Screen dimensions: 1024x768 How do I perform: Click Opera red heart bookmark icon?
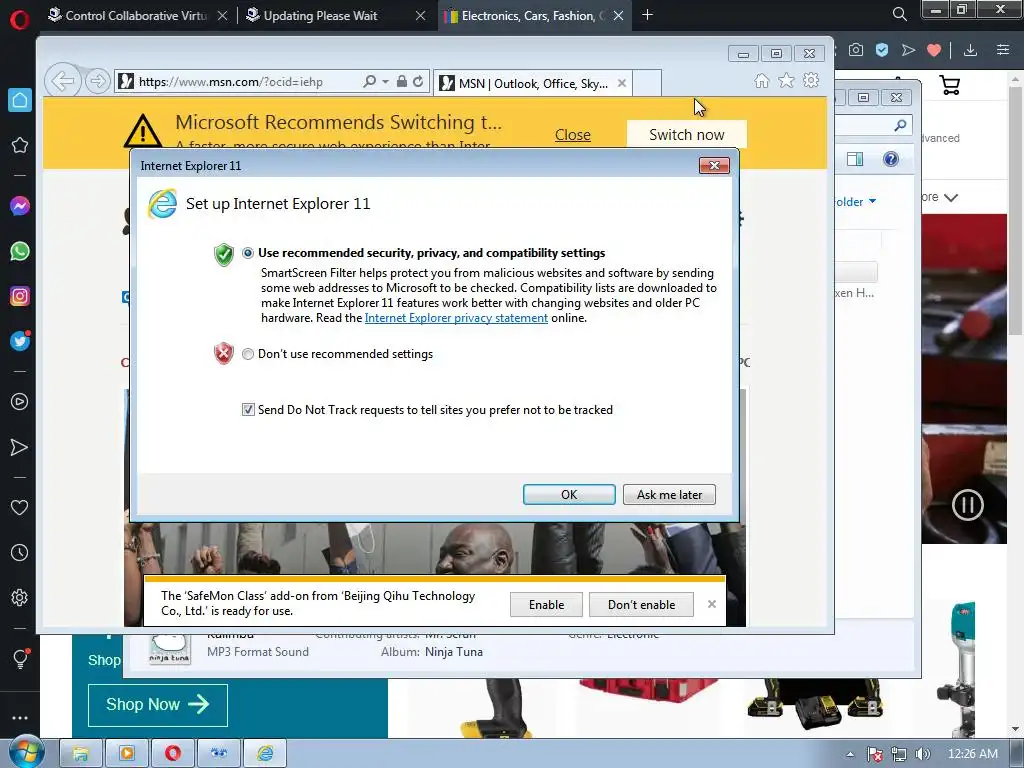coord(934,50)
